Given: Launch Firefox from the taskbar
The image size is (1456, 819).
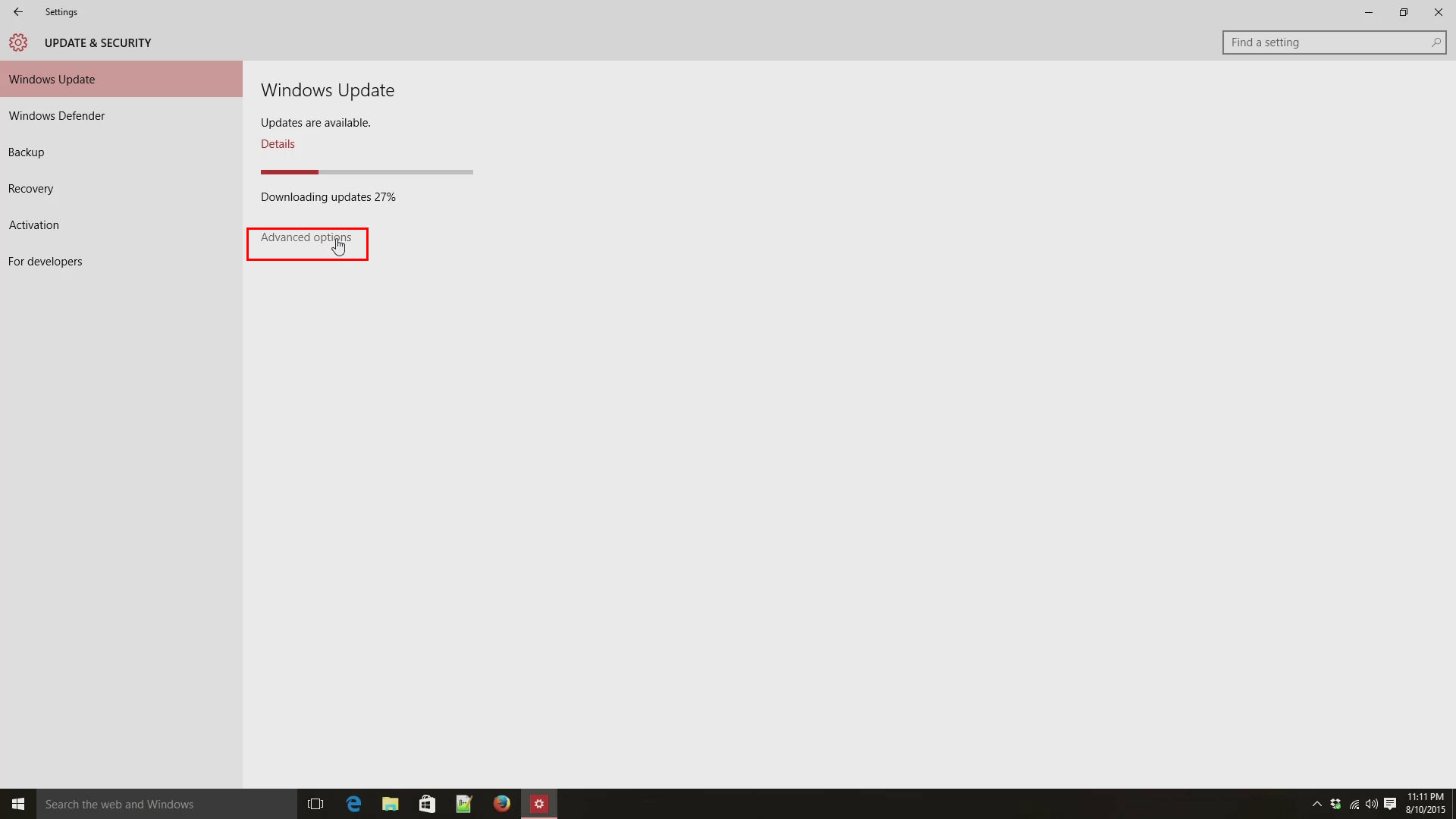Looking at the screenshot, I should (501, 804).
